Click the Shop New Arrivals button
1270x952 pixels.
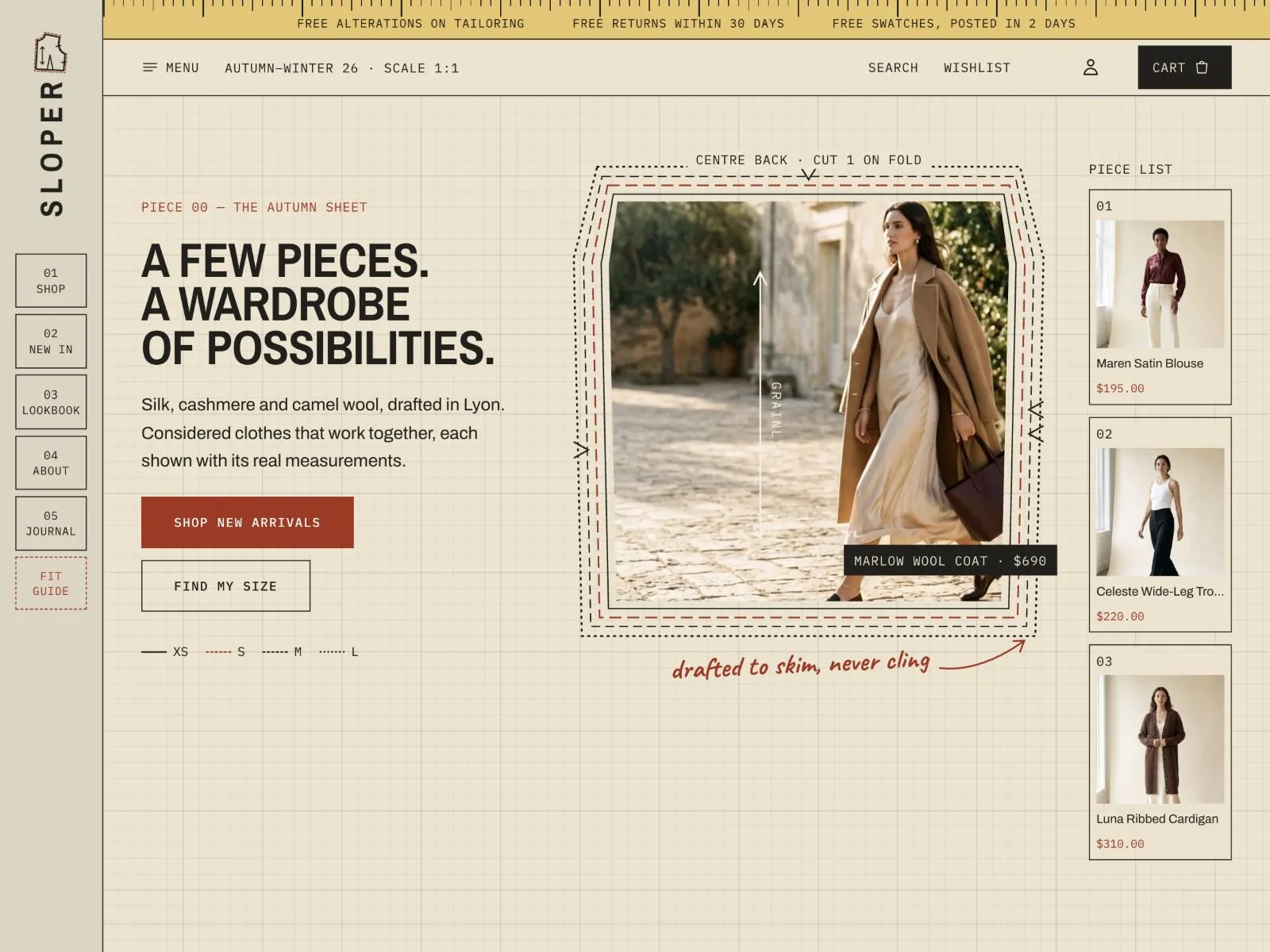pyautogui.click(x=248, y=522)
